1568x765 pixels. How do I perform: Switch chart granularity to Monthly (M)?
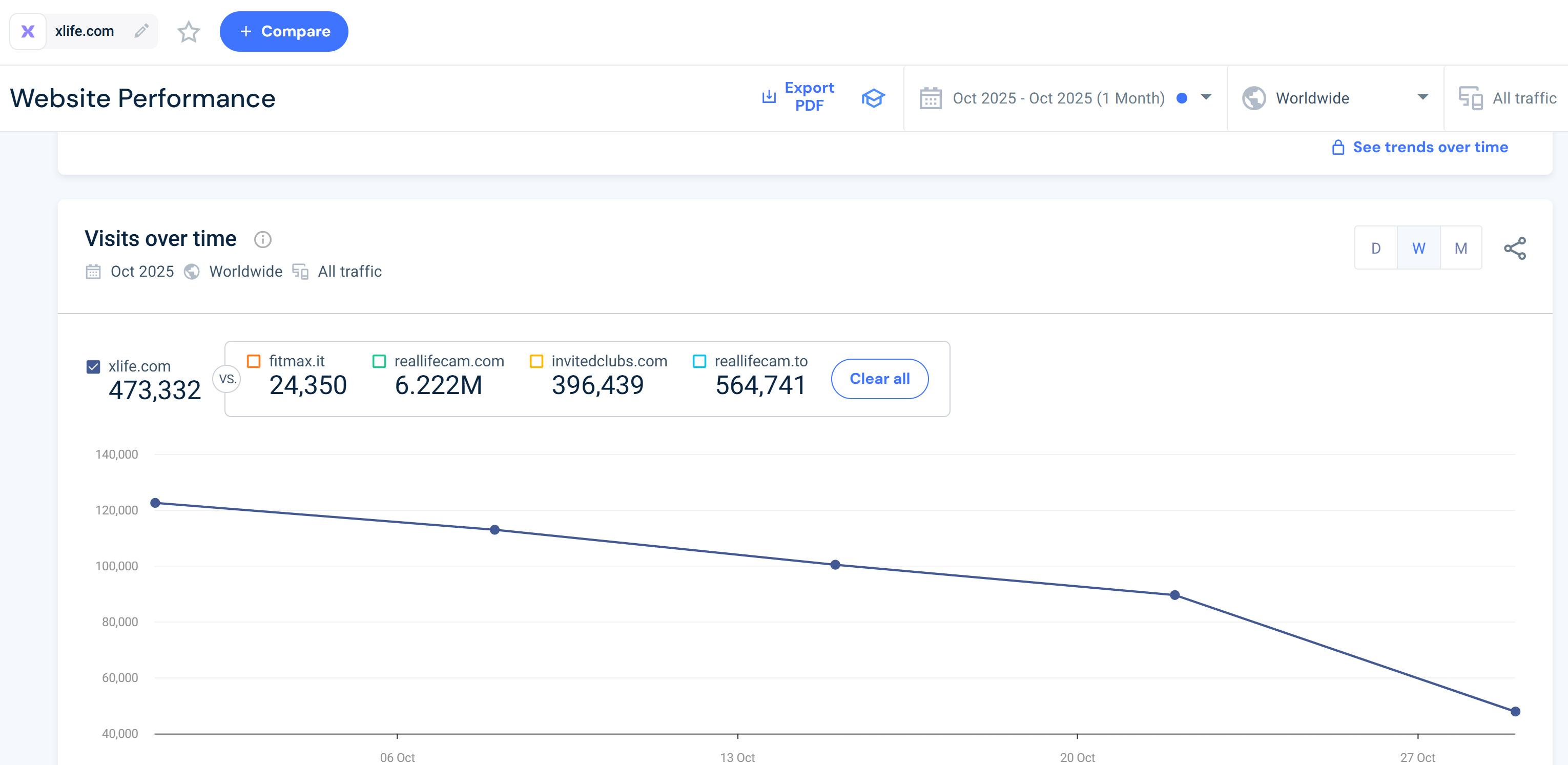click(x=1460, y=249)
